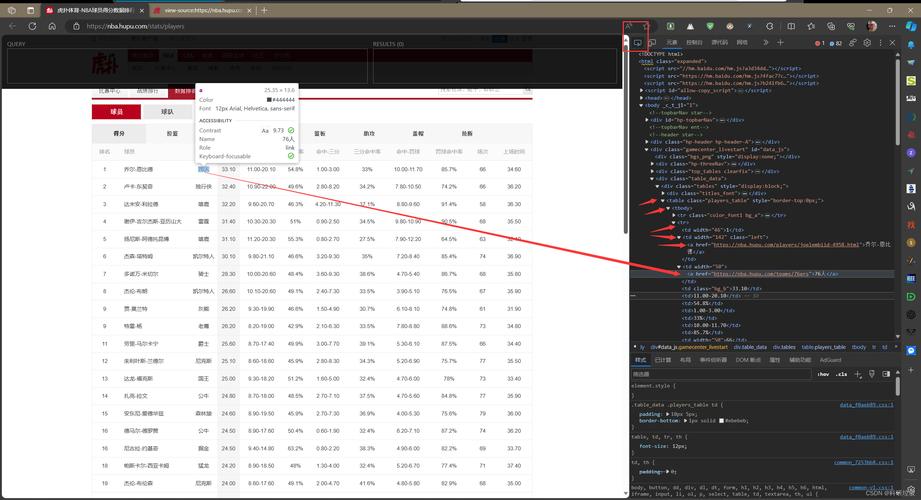Expand the div class hp-header node

click(x=647, y=142)
